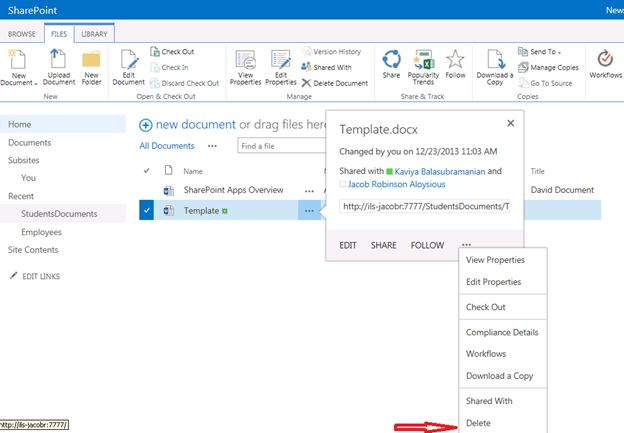
Task: Click the Share ribbon icon
Action: [x=392, y=59]
